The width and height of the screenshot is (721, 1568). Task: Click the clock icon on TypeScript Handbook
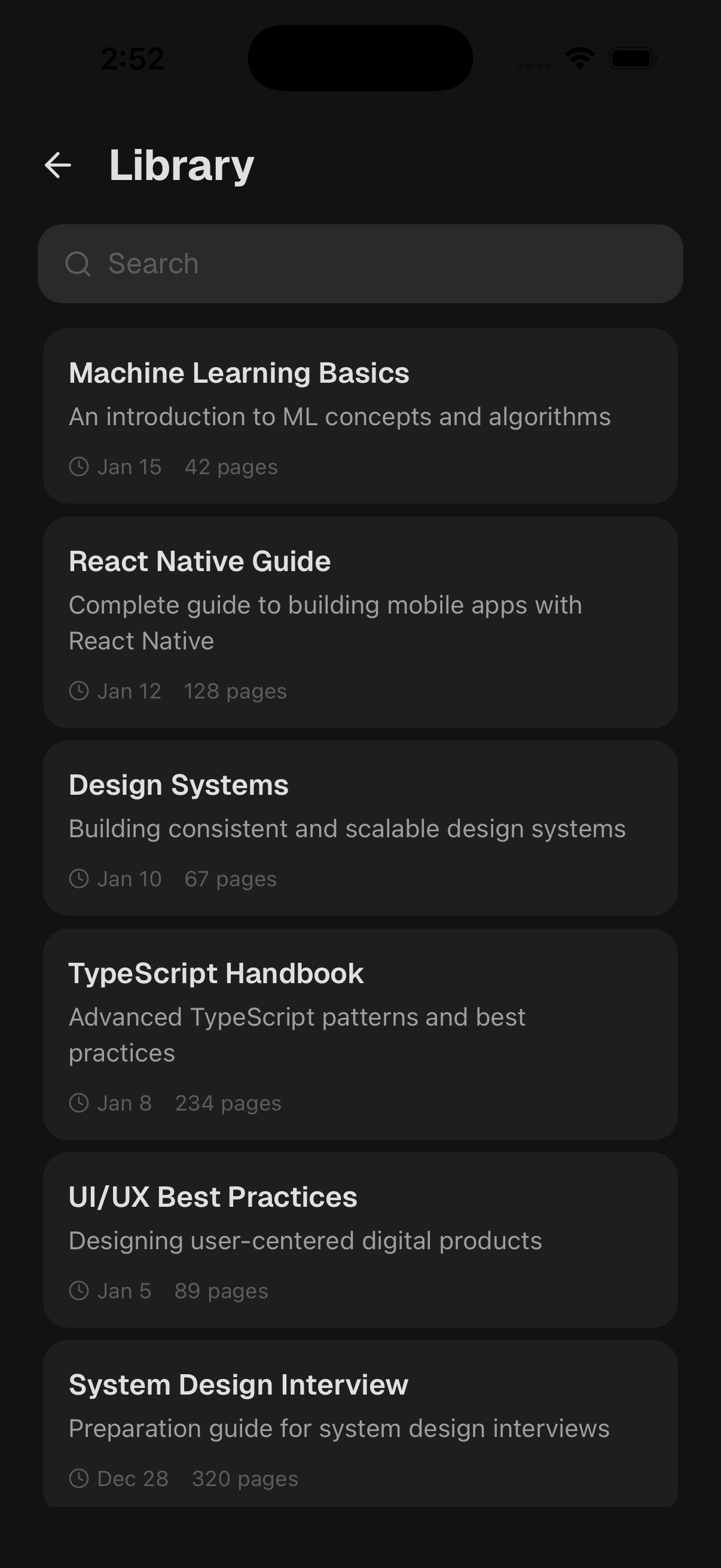80,1102
